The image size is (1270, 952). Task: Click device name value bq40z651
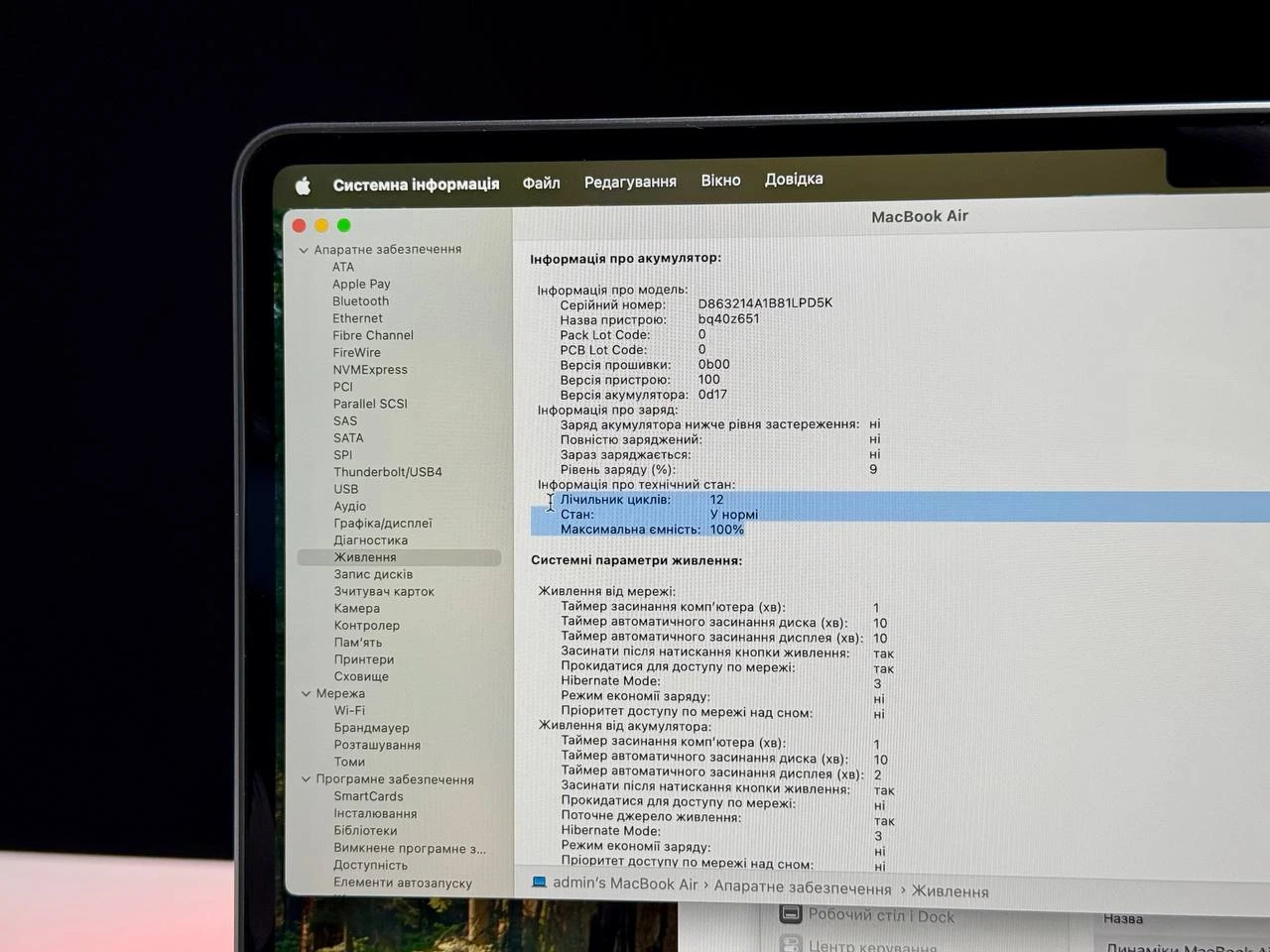coord(728,318)
